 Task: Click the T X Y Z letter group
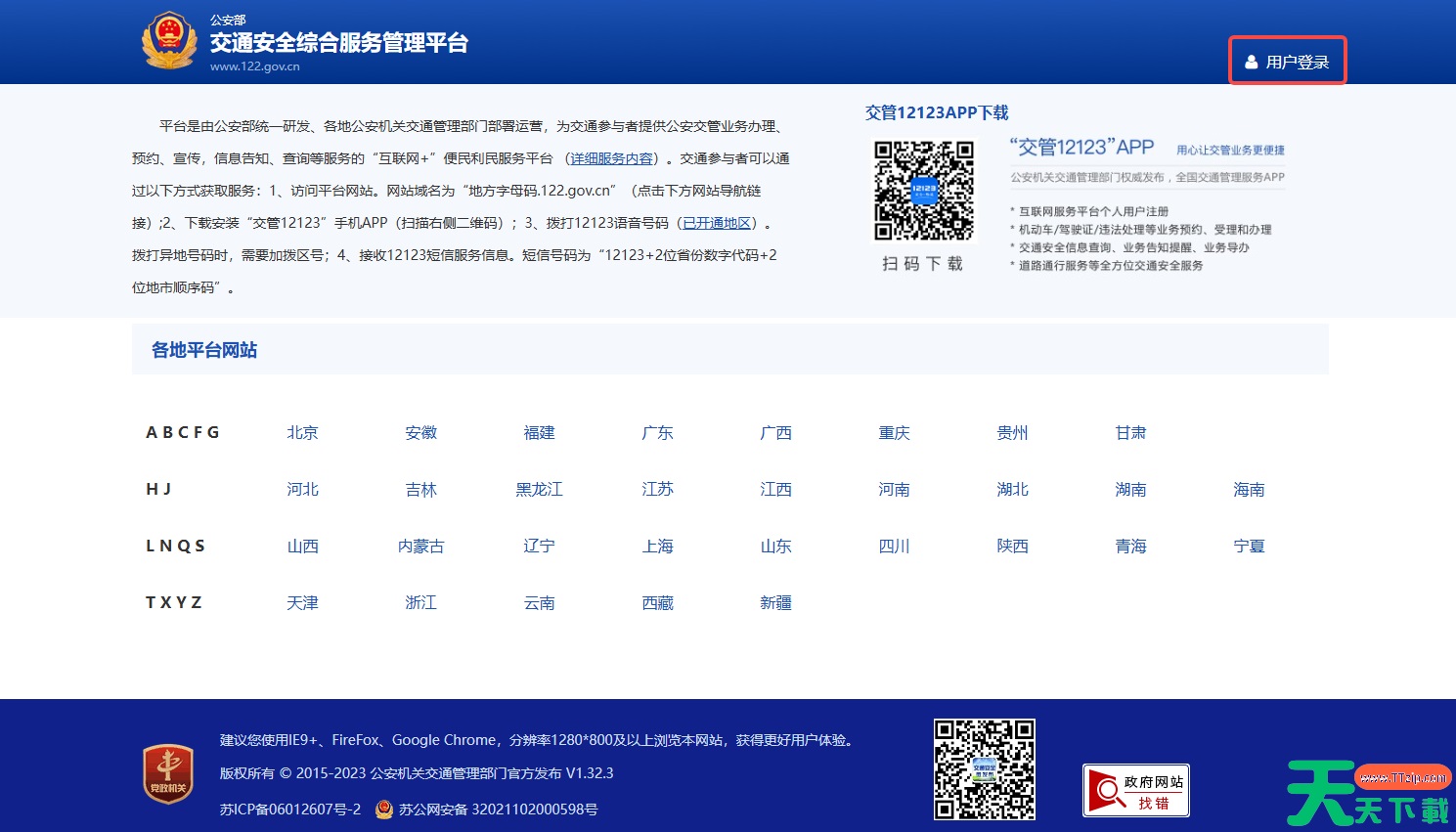pyautogui.click(x=174, y=603)
